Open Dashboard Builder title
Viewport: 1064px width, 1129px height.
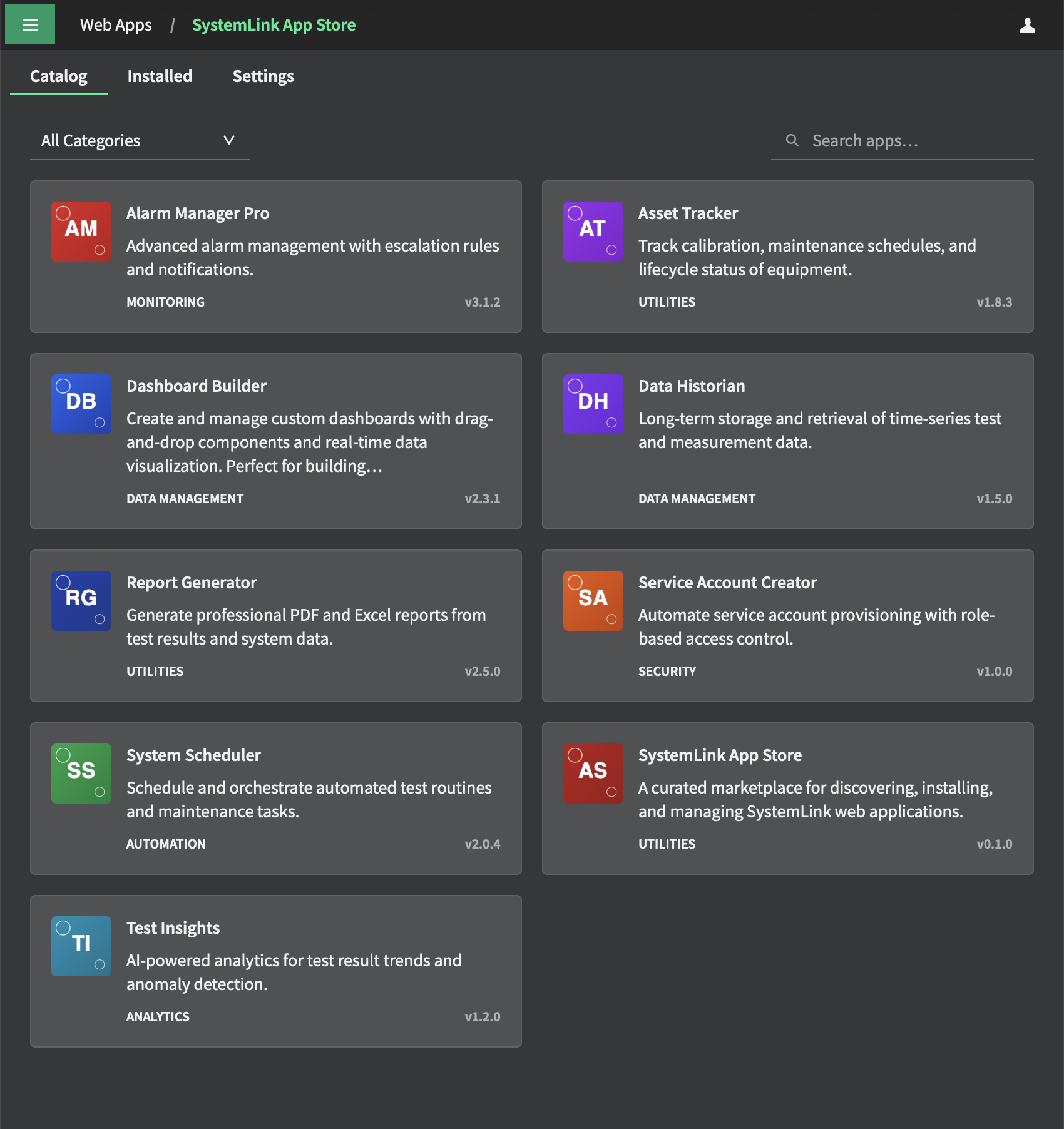pos(197,386)
